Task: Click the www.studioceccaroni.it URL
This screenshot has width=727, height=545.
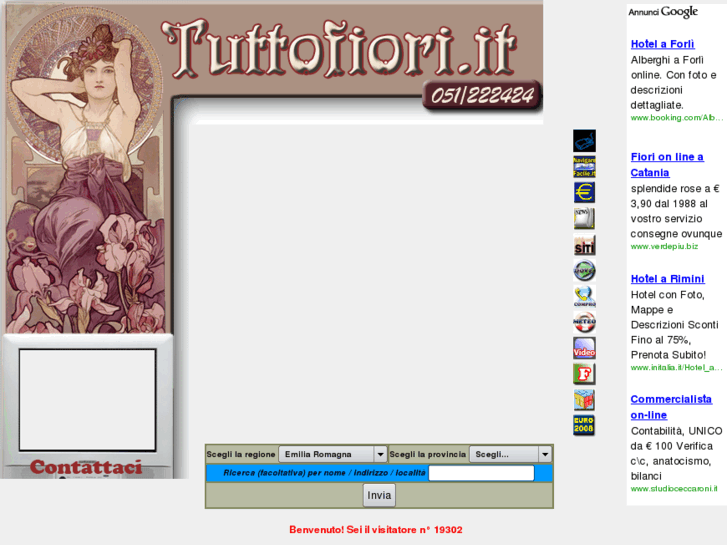Action: 674,488
